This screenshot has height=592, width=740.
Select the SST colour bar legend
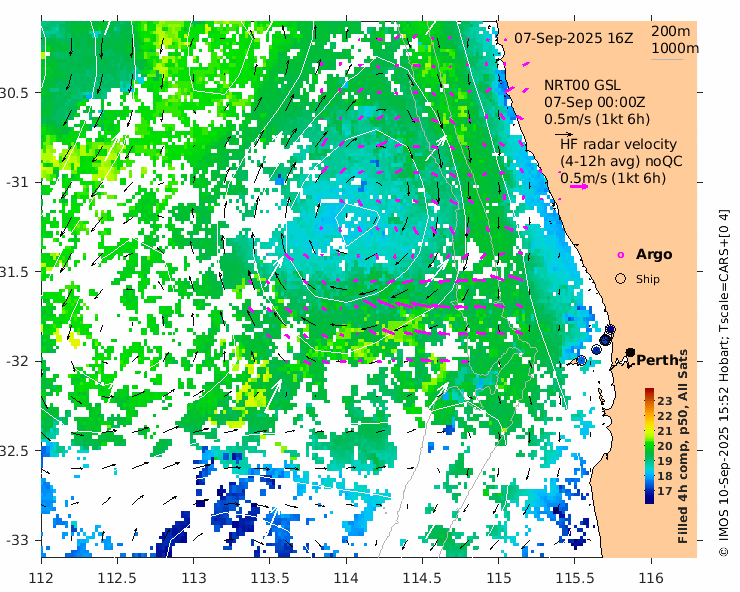coord(650,446)
